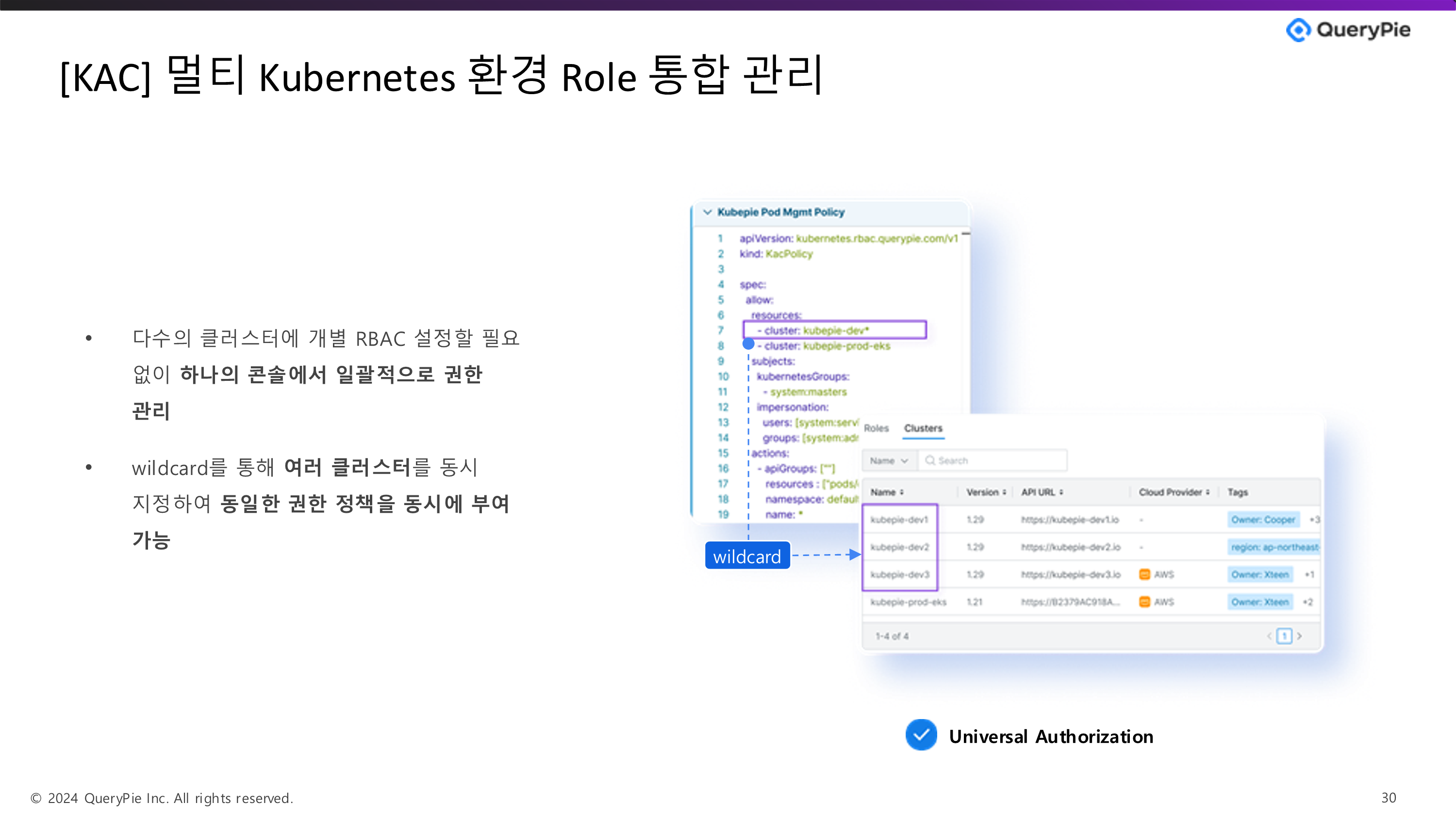Sort by Version column sort icon
1456x819 pixels.
(x=1004, y=492)
